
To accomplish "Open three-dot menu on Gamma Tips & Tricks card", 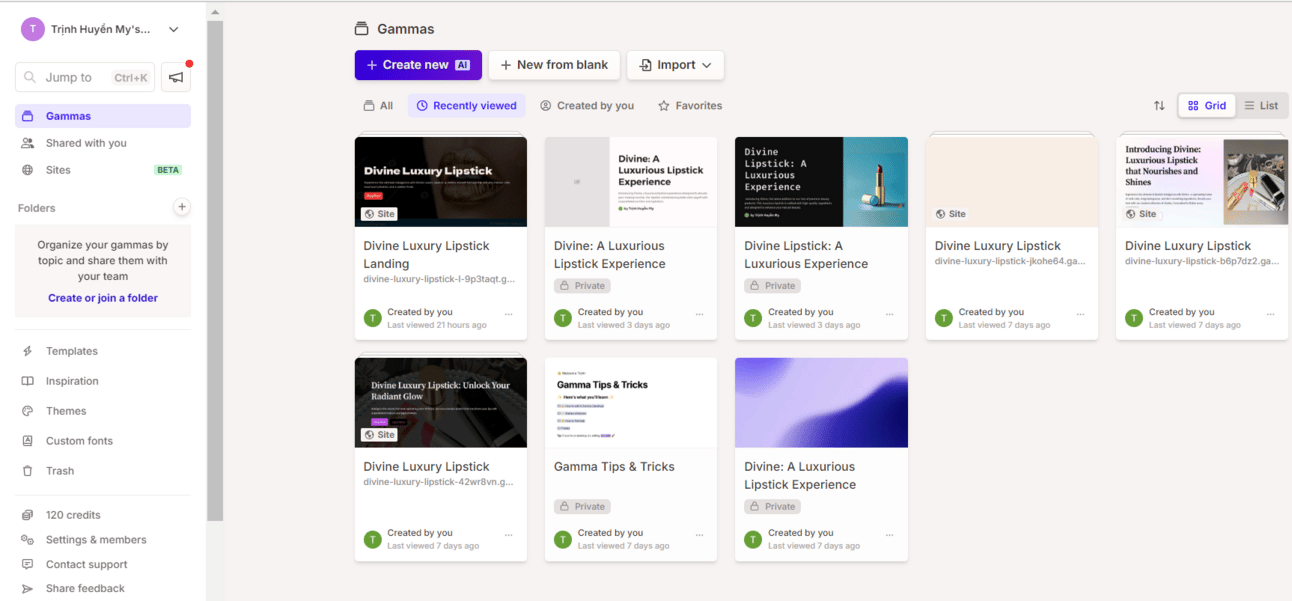I will point(698,534).
